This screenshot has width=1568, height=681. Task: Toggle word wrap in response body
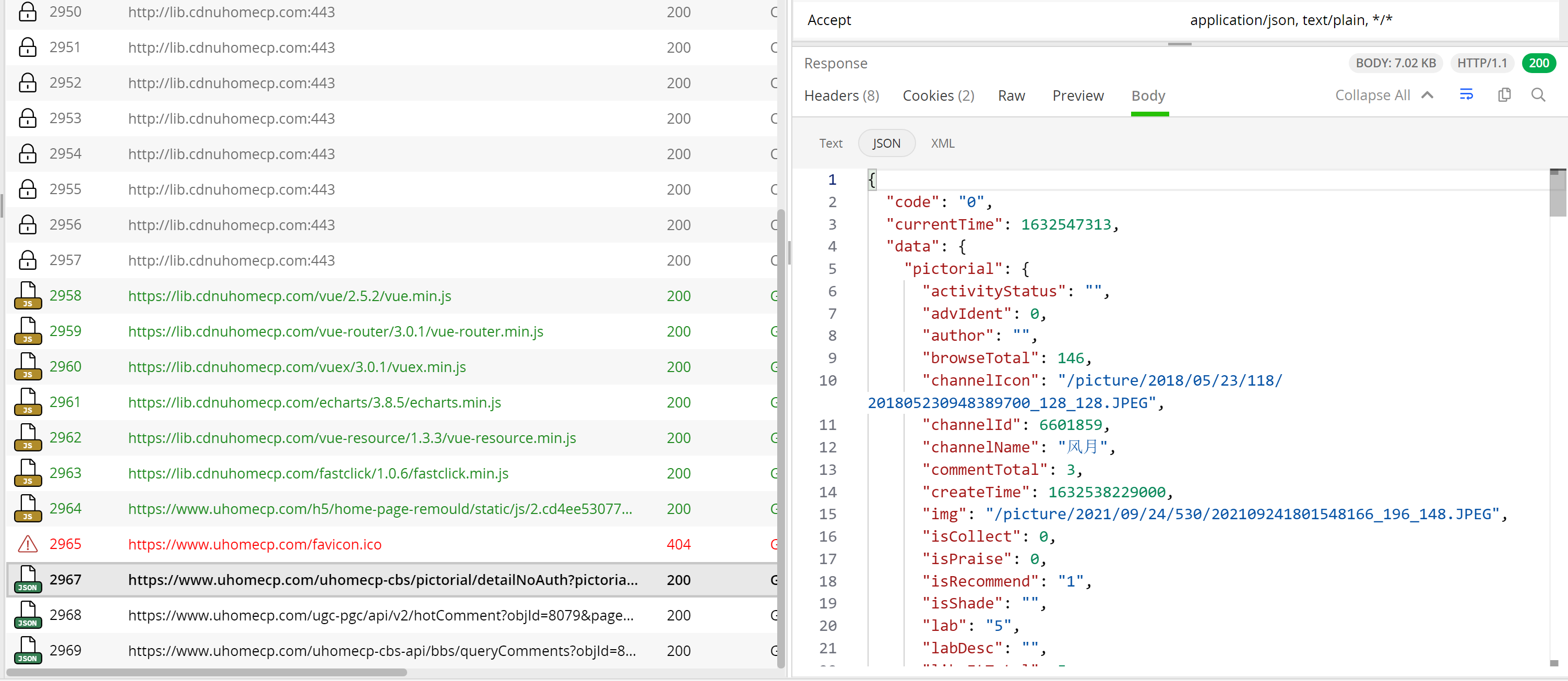(x=1466, y=95)
